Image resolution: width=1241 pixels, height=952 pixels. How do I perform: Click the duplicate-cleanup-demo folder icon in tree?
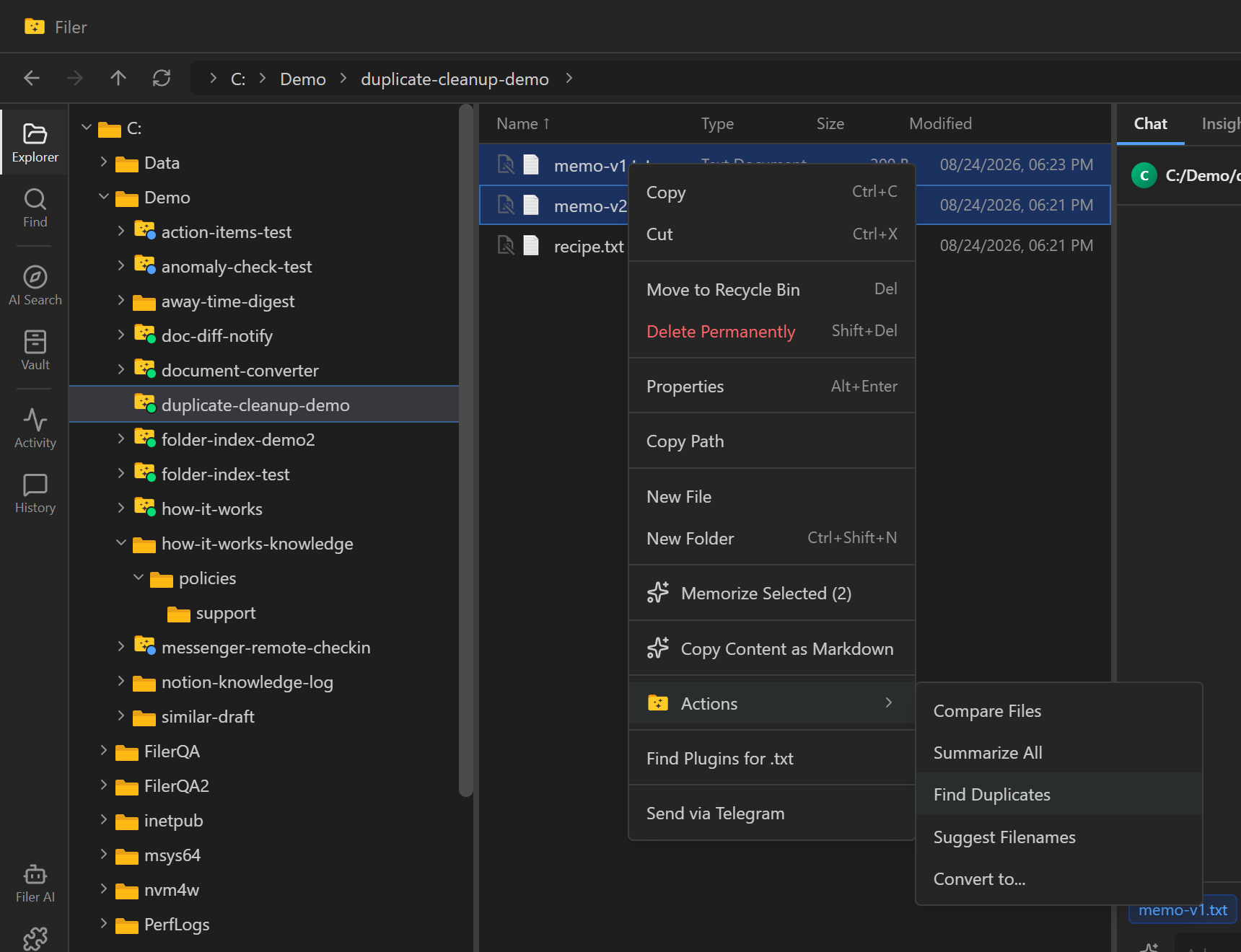point(144,404)
